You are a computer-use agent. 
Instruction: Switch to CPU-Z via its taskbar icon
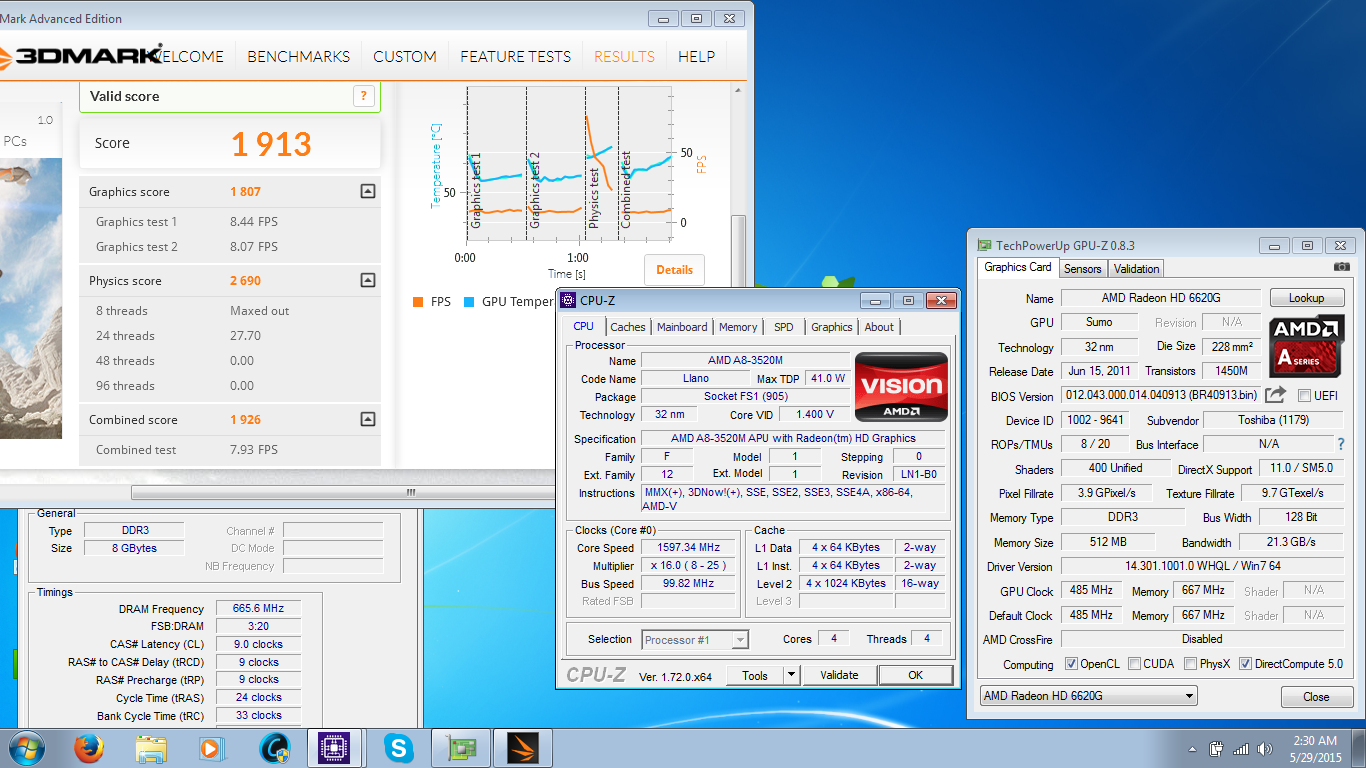pyautogui.click(x=333, y=748)
